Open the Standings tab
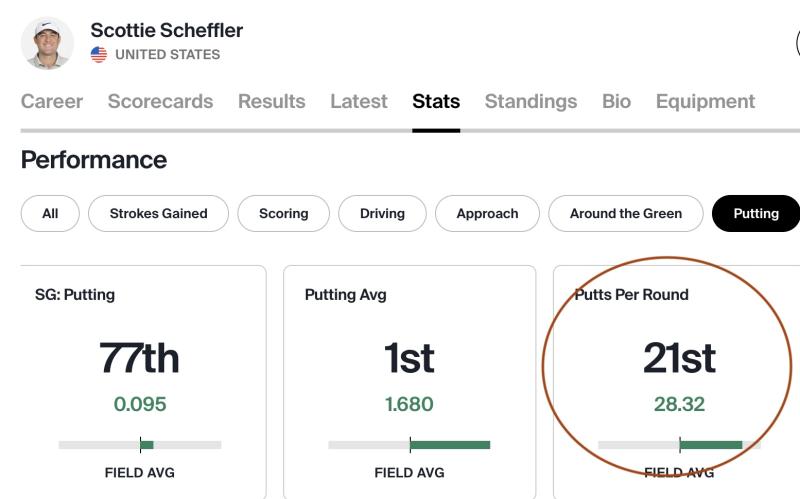 (531, 101)
